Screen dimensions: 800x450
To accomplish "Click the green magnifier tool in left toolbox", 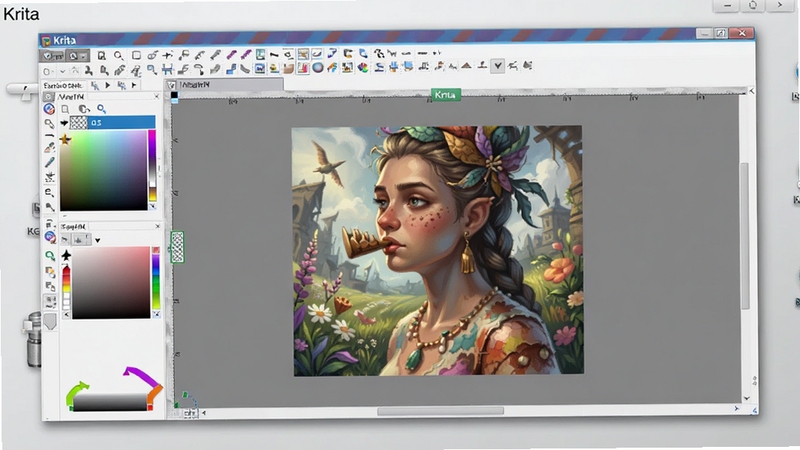I will (49, 256).
